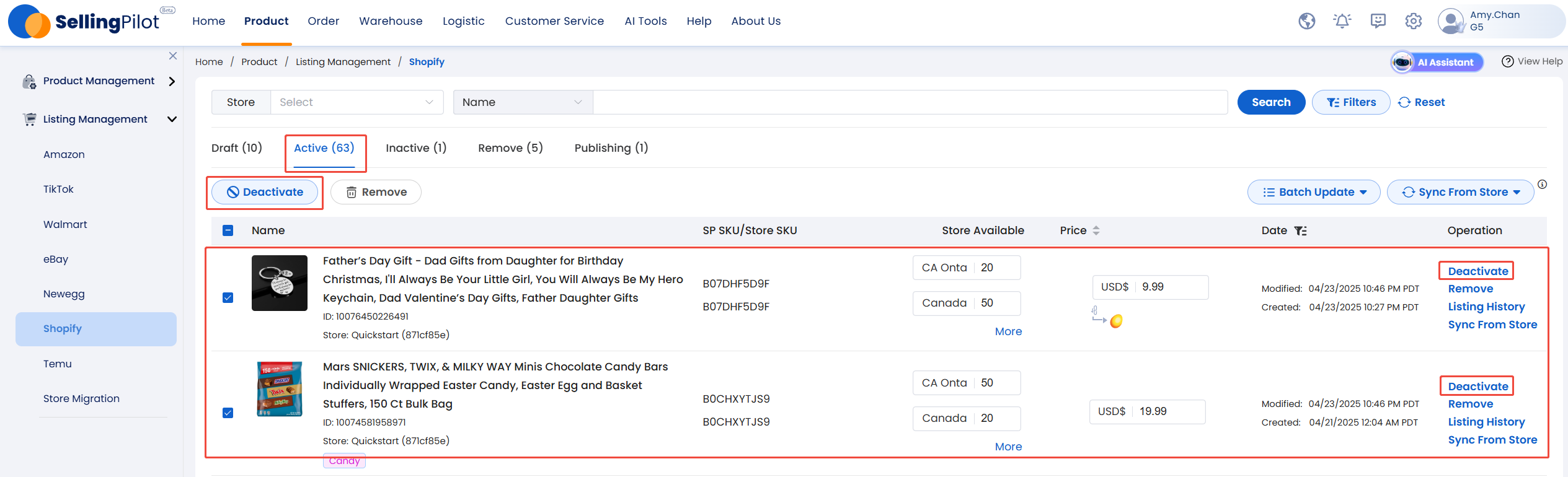Viewport: 1568px width, 477px height.
Task: Click the search text input field
Action: [910, 102]
